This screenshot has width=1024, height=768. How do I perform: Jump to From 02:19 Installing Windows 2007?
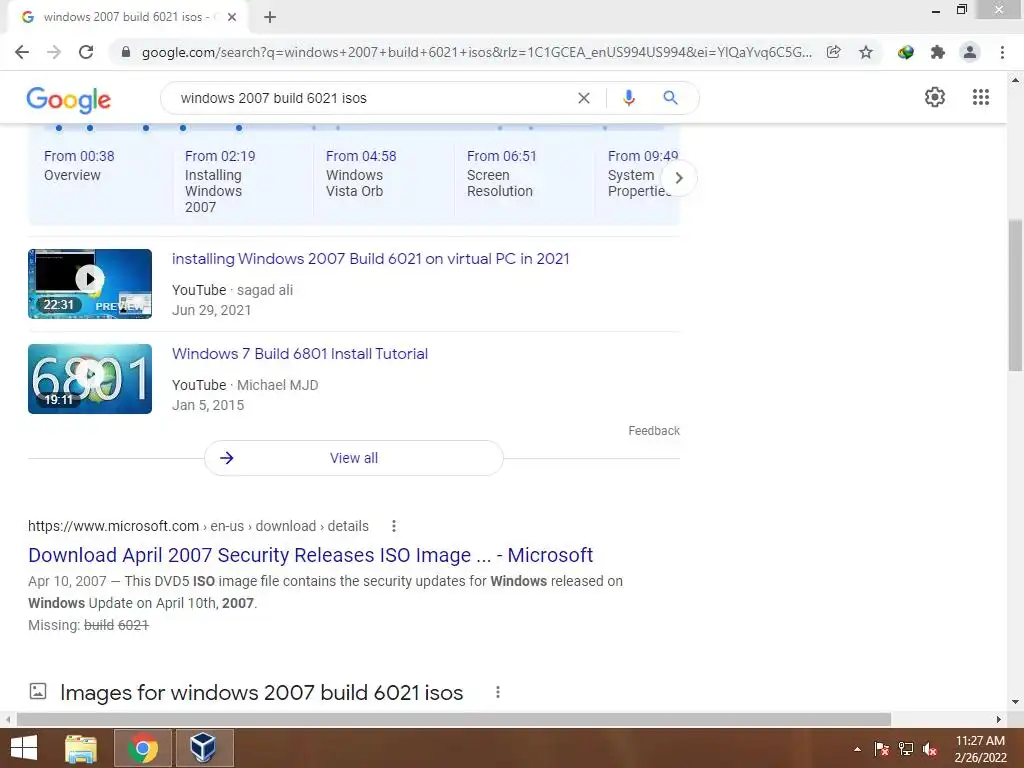[x=219, y=181]
